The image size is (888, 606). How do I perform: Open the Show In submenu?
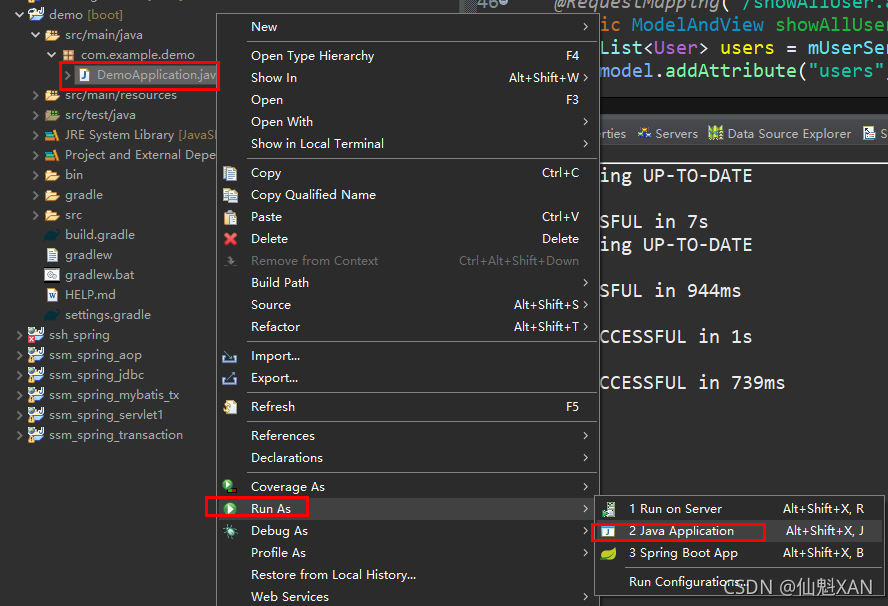point(407,78)
